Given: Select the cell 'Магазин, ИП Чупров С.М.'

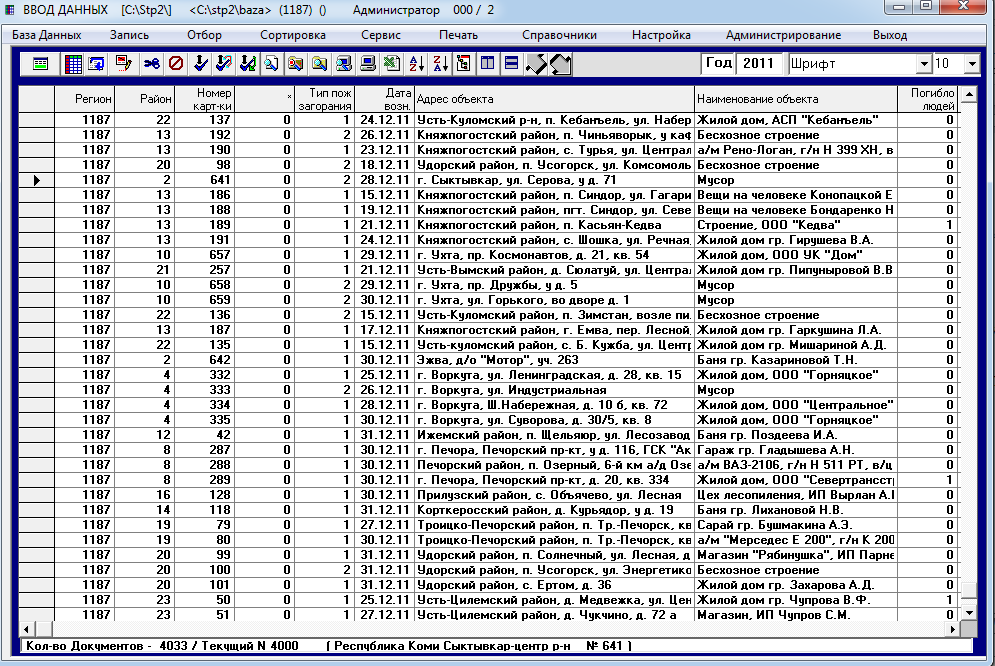Looking at the screenshot, I should 796,615.
